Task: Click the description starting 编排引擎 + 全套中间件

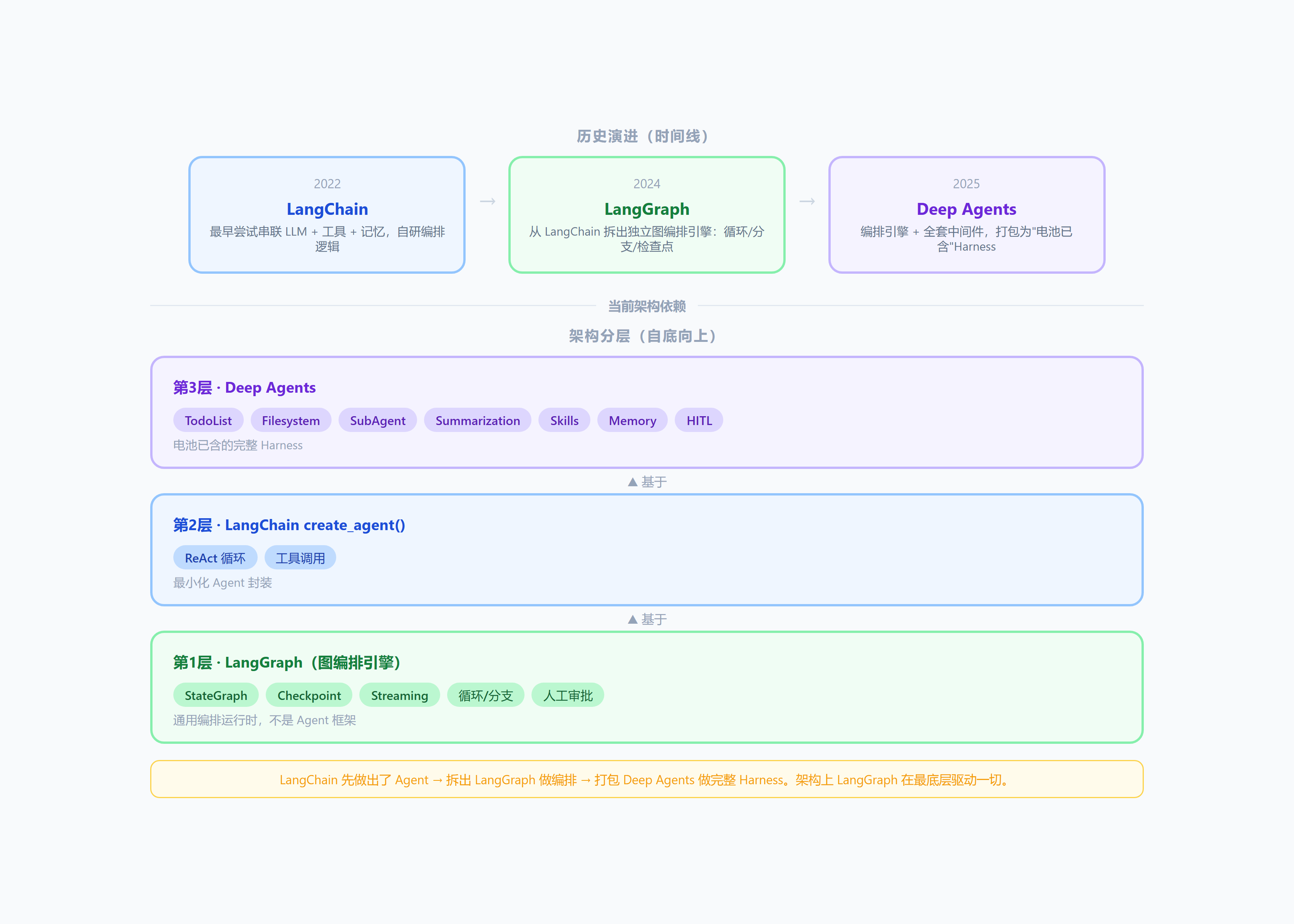Action: coord(966,239)
